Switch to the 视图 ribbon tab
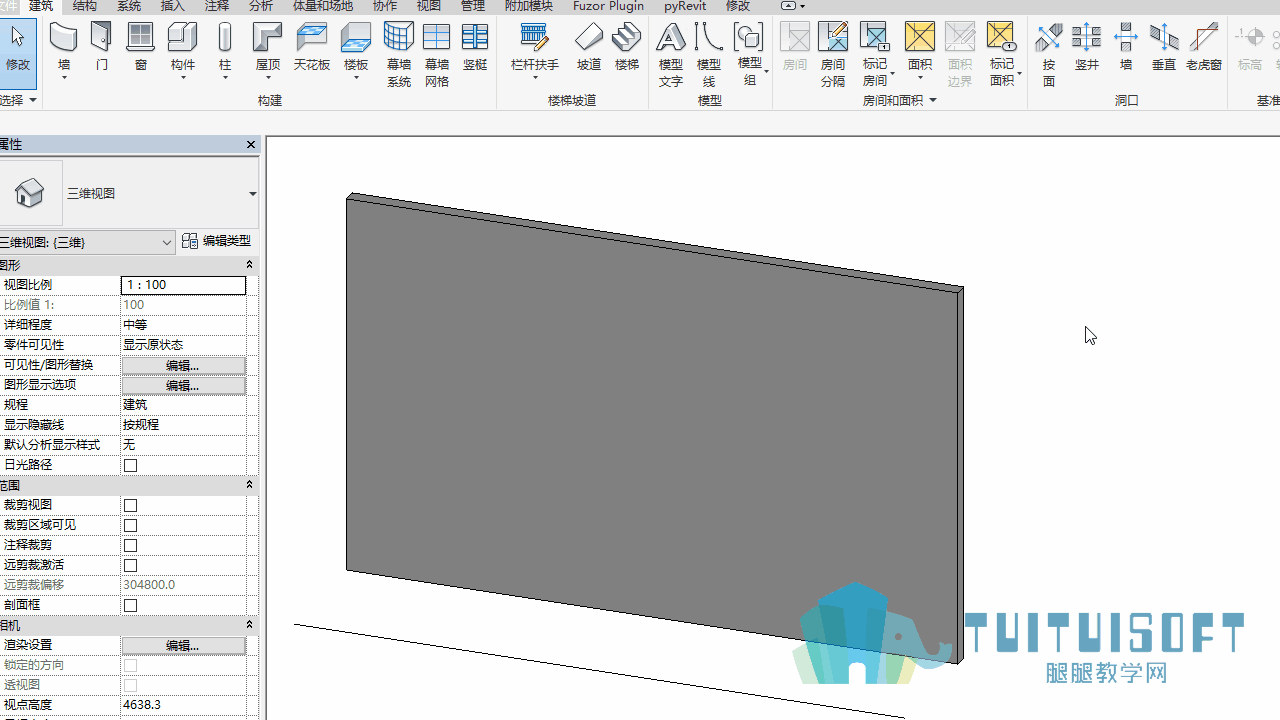This screenshot has height=720, width=1280. coord(429,6)
